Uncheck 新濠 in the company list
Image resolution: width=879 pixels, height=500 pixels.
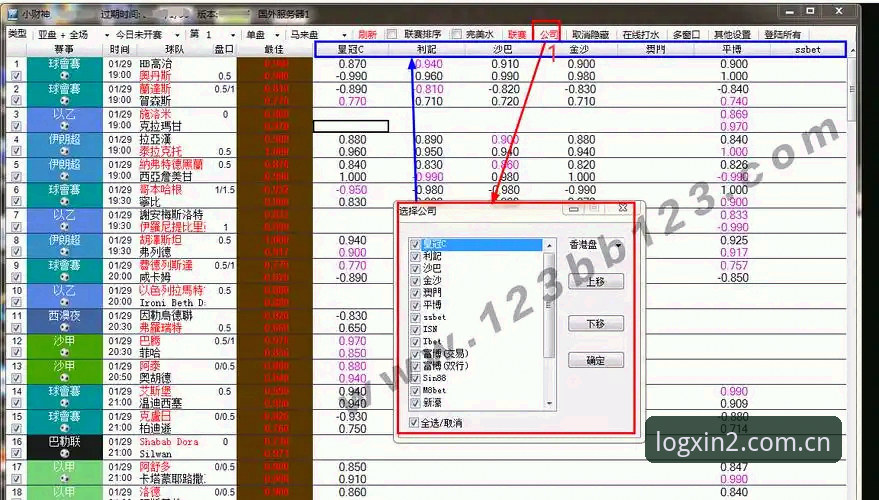tap(415, 403)
